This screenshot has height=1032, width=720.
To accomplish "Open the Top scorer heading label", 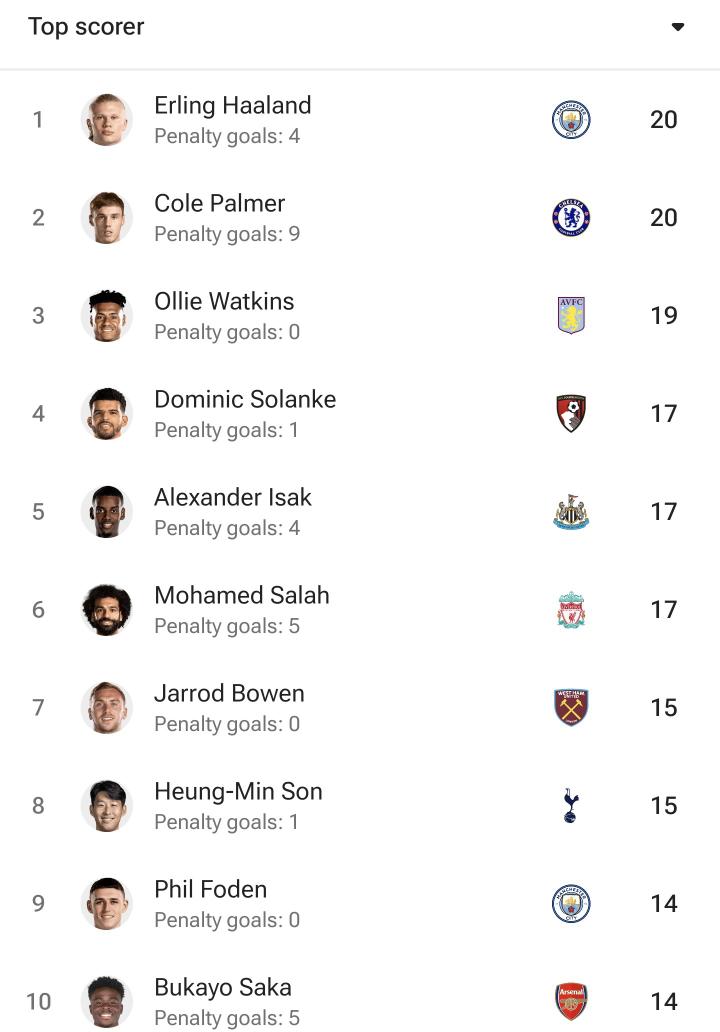I will tap(86, 27).
